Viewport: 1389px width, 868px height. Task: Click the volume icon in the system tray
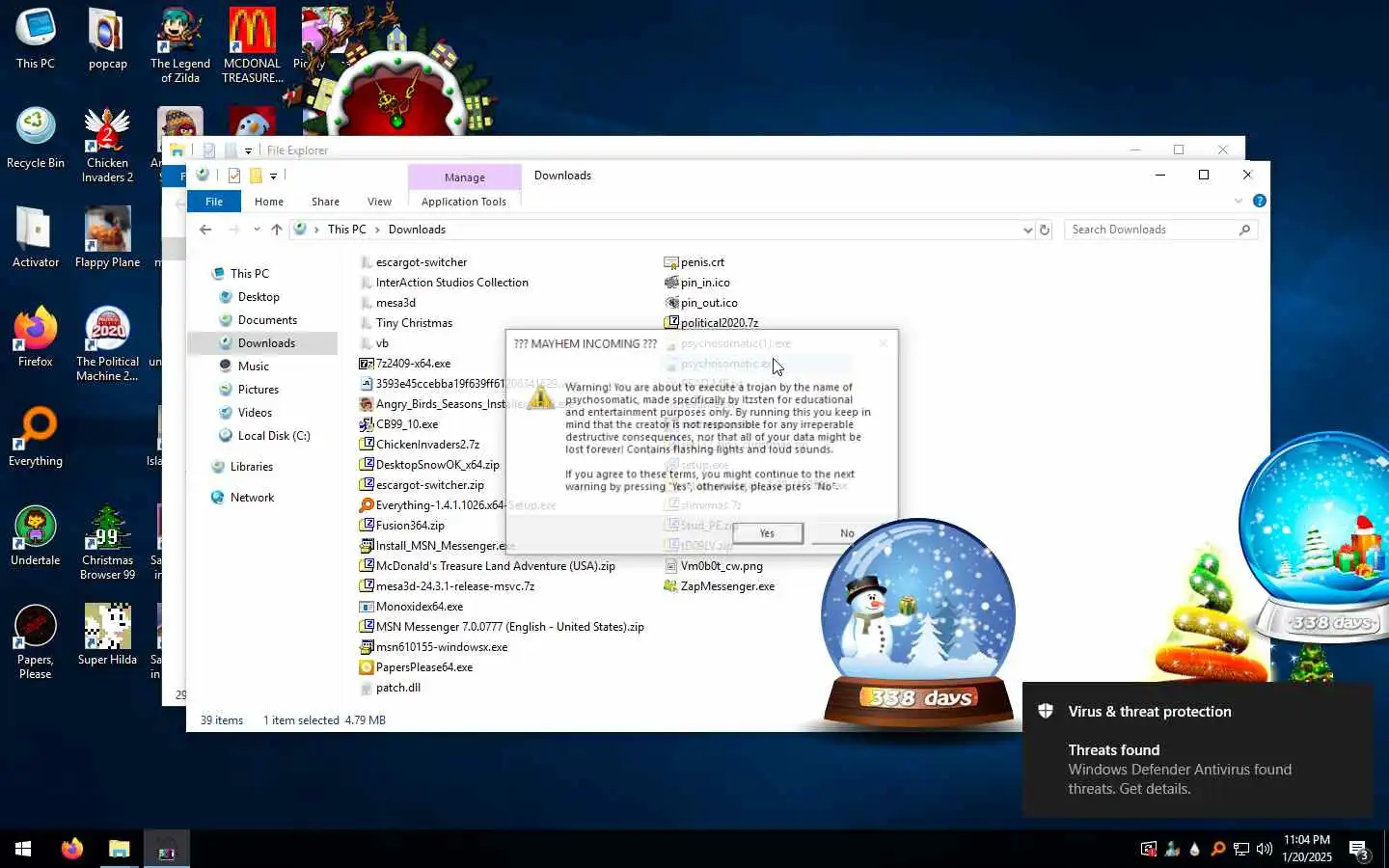click(1264, 850)
